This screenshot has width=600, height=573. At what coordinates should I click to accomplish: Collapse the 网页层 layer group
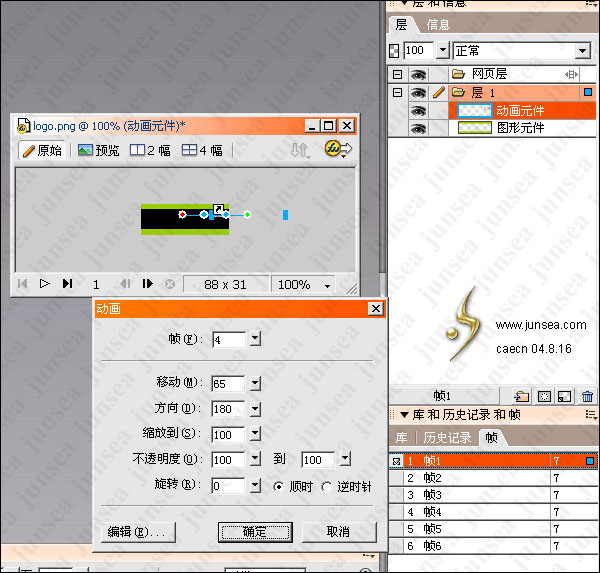pyautogui.click(x=397, y=74)
